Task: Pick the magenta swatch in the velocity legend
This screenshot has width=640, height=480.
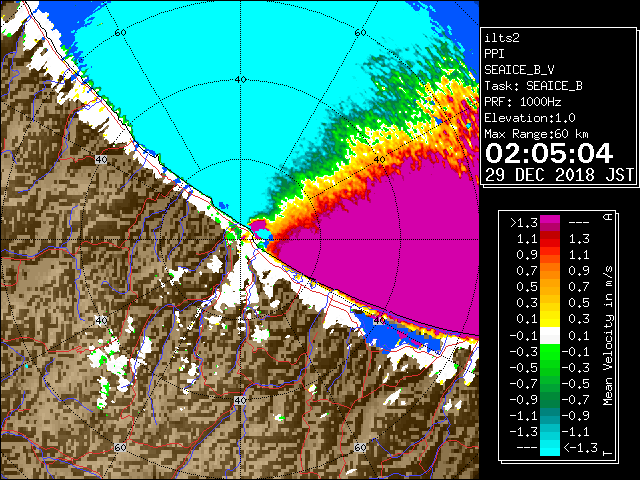Action: point(550,220)
